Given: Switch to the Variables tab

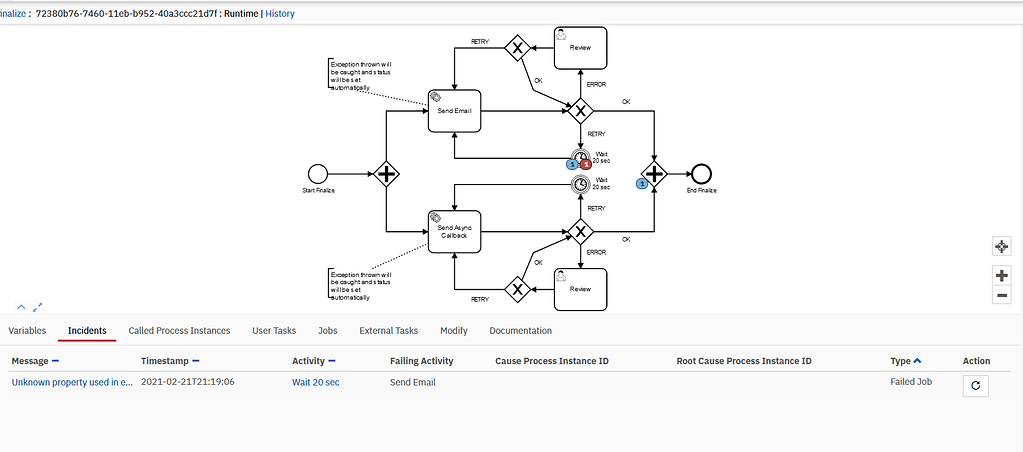Looking at the screenshot, I should coord(27,330).
